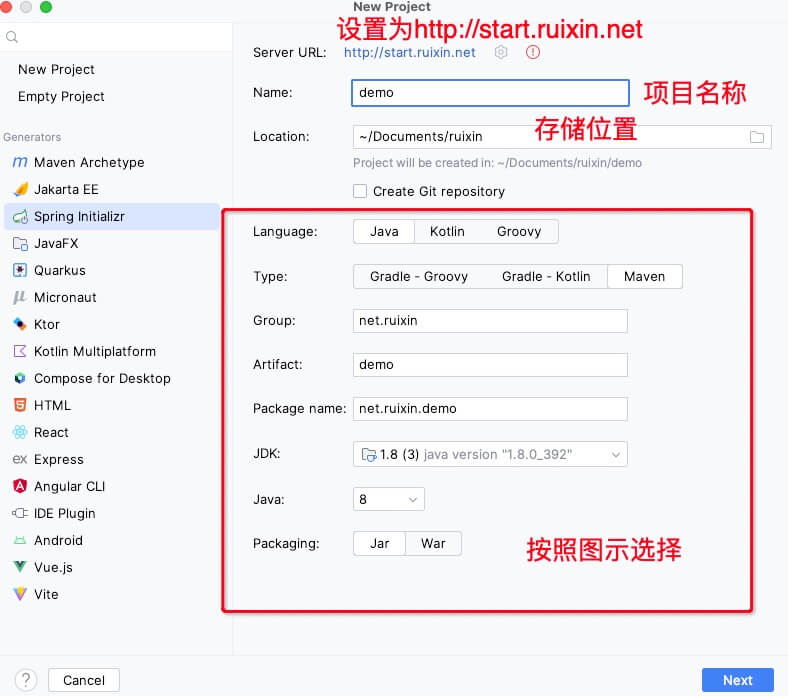Choose React generator
Screen dimensions: 788x696
click(112, 432)
